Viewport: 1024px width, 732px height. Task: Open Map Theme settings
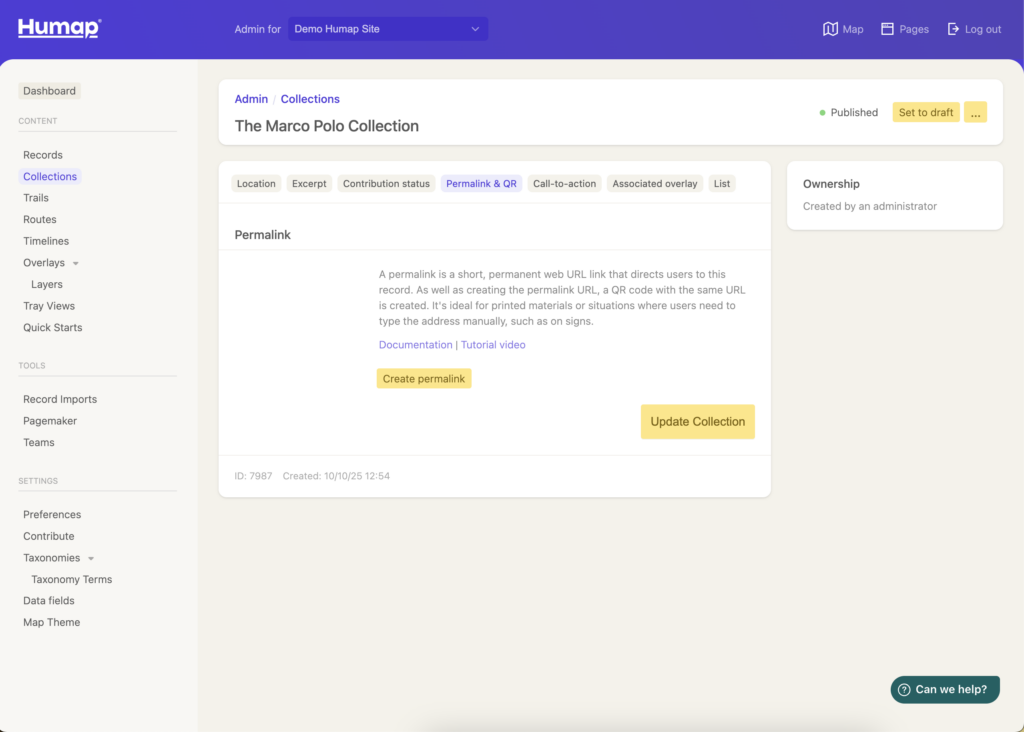point(51,622)
